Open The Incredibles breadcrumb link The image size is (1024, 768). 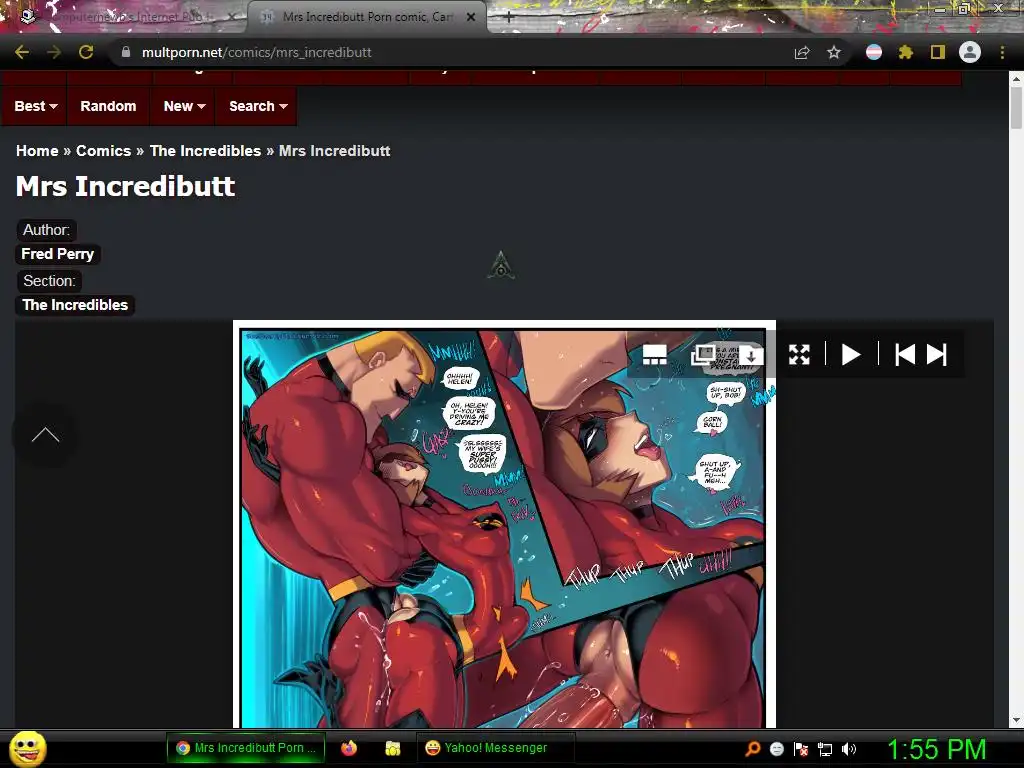pos(205,151)
